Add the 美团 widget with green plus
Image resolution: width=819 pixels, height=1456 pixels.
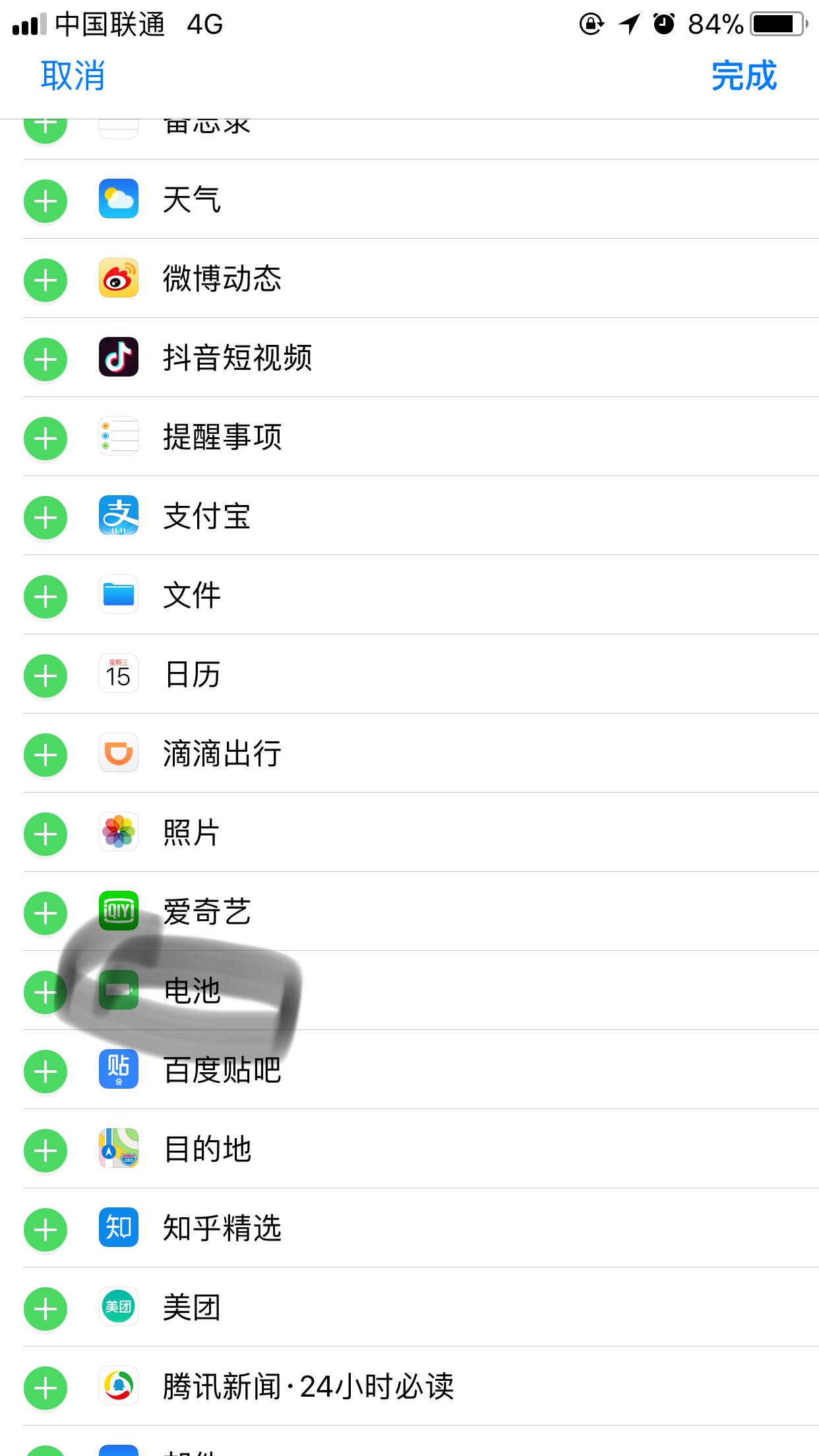point(45,1309)
